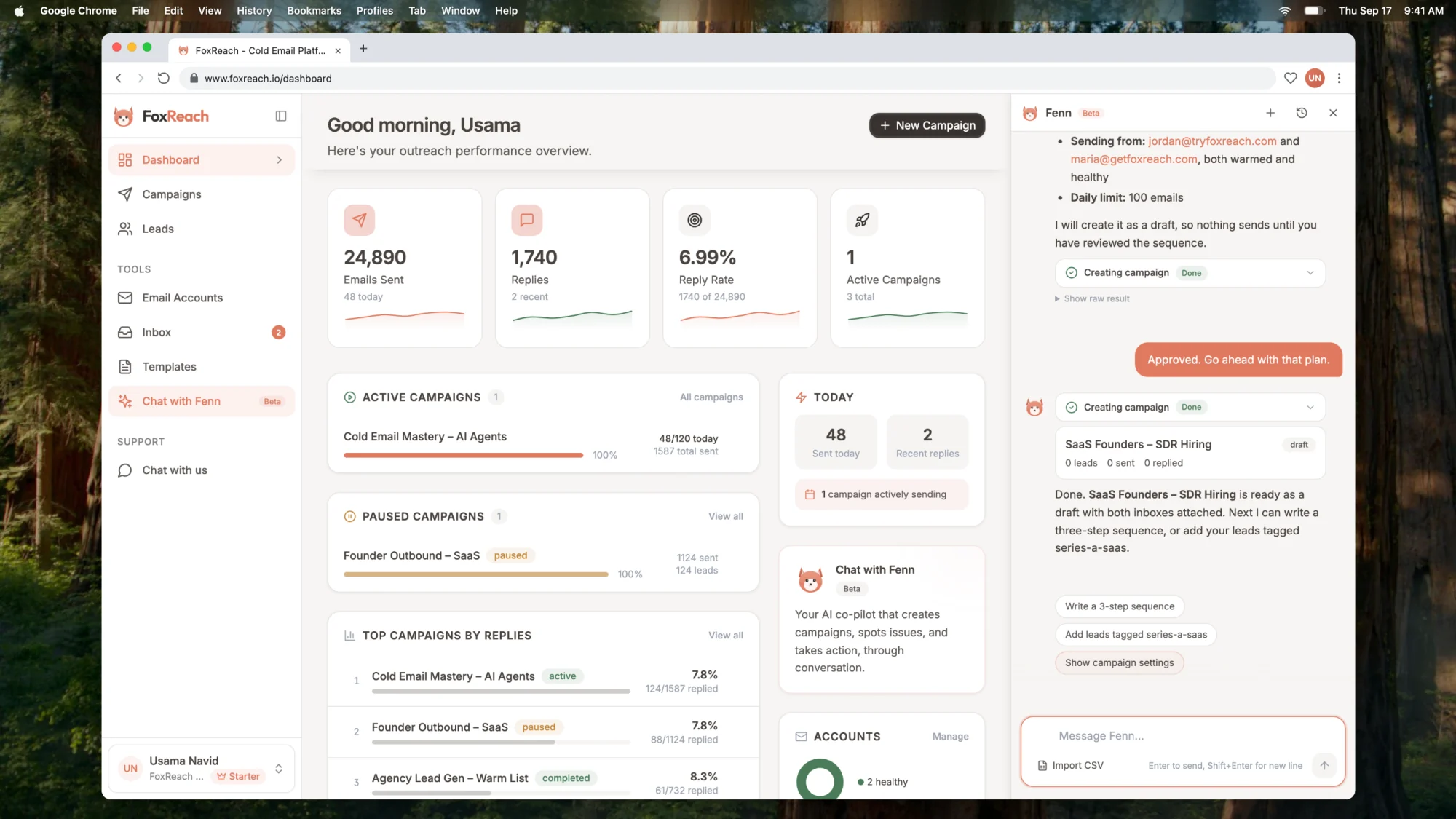
Task: Open maria@getfoxreach.com email link
Action: click(x=1133, y=159)
